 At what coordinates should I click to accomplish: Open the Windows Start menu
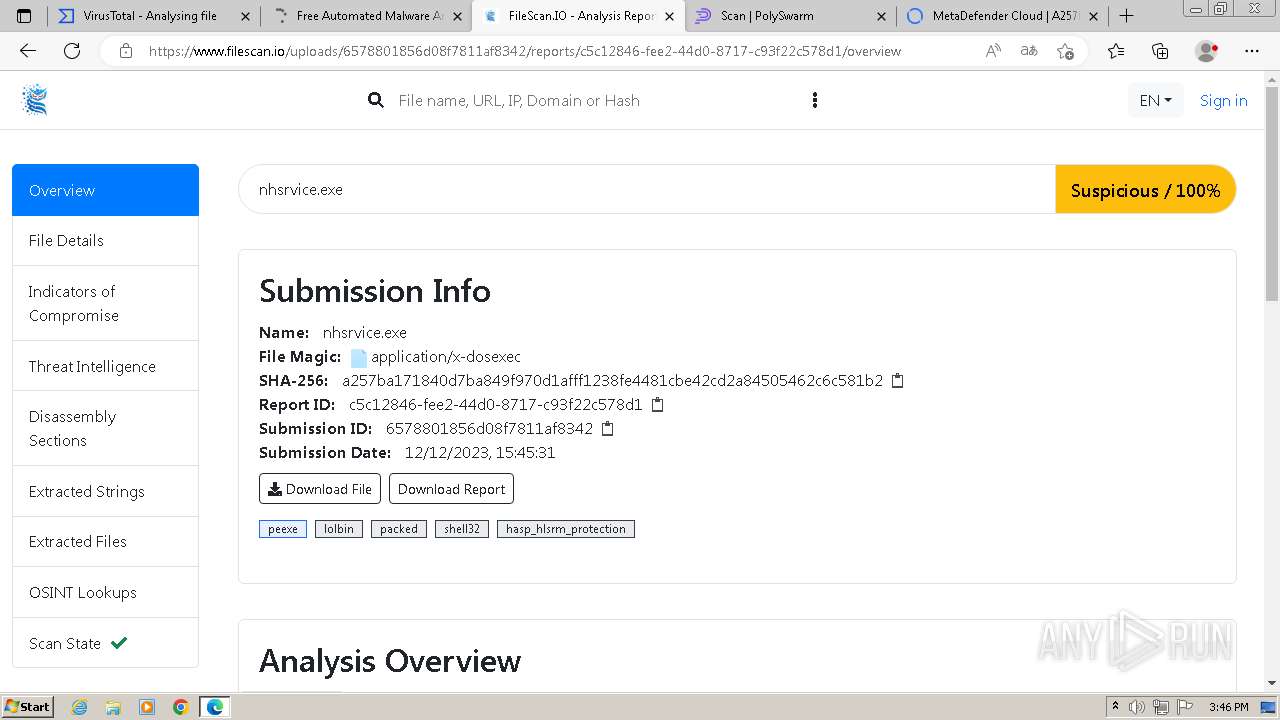pyautogui.click(x=28, y=707)
